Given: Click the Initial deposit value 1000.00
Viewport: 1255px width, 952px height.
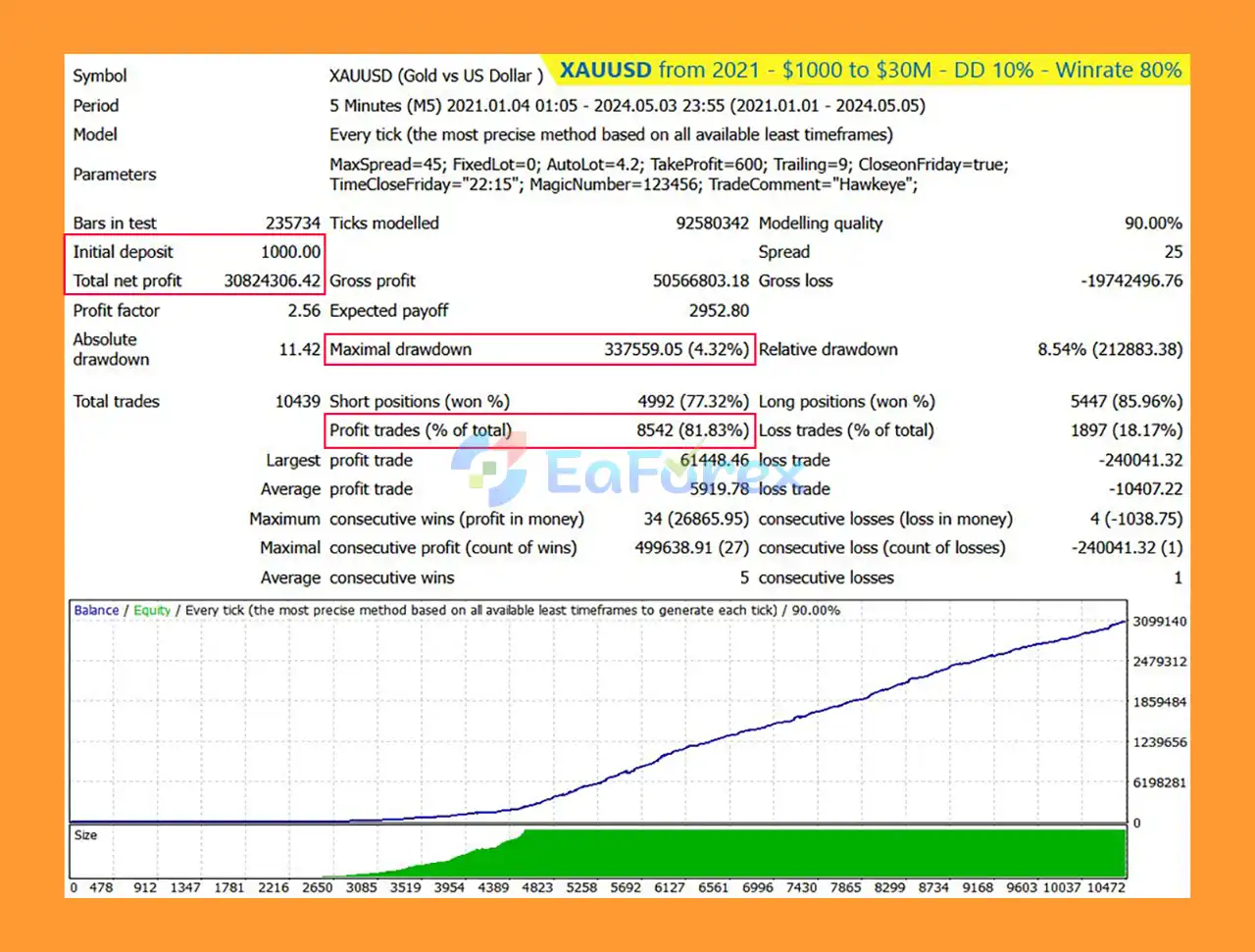Looking at the screenshot, I should coord(290,252).
